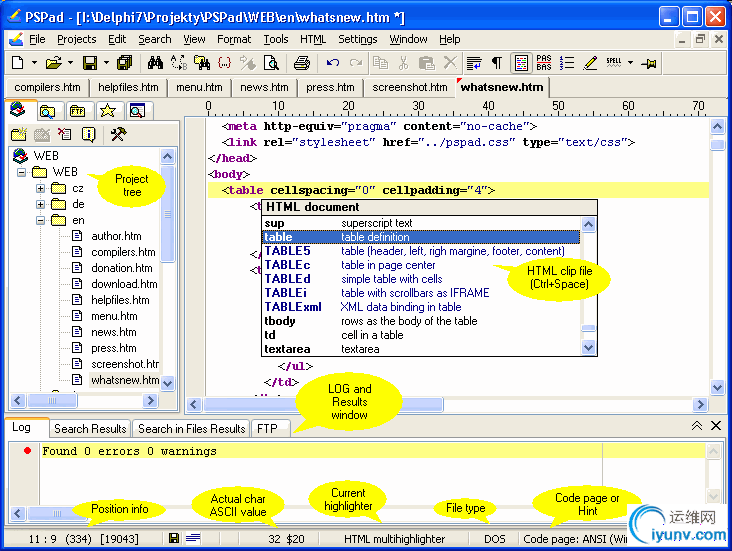Switch to the news.htm file tab
The height and width of the screenshot is (551, 732).
tap(264, 87)
